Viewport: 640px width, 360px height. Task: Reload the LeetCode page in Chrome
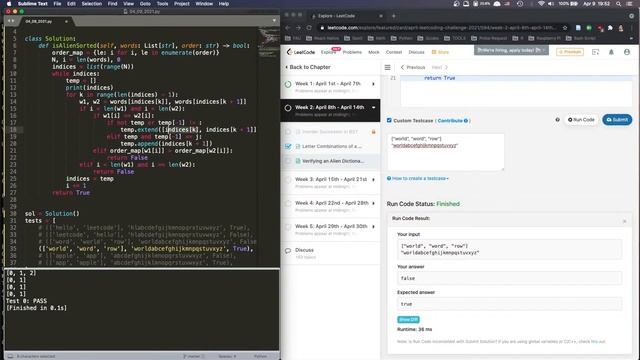tap(309, 28)
